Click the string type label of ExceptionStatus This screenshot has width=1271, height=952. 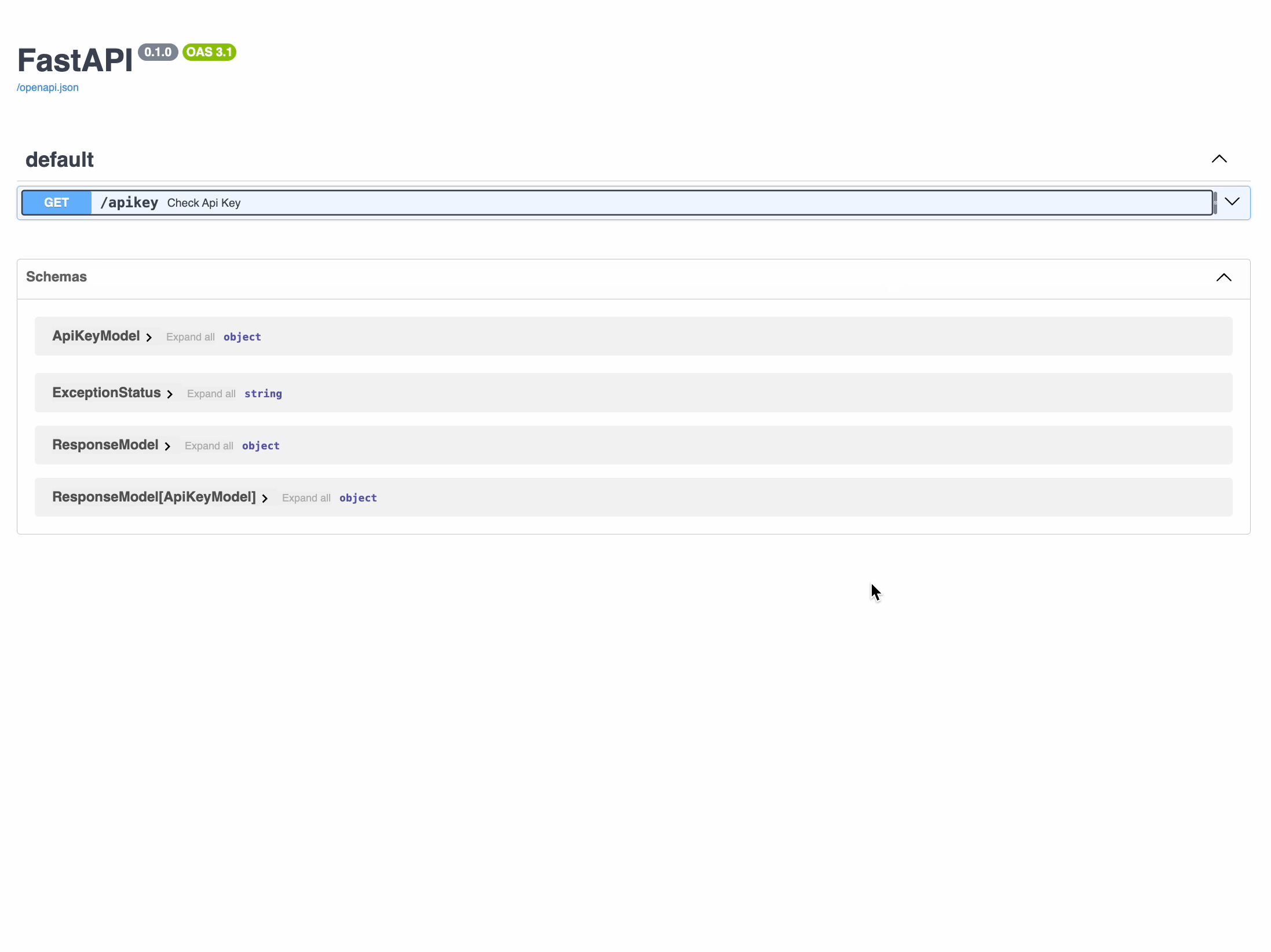pyautogui.click(x=263, y=394)
